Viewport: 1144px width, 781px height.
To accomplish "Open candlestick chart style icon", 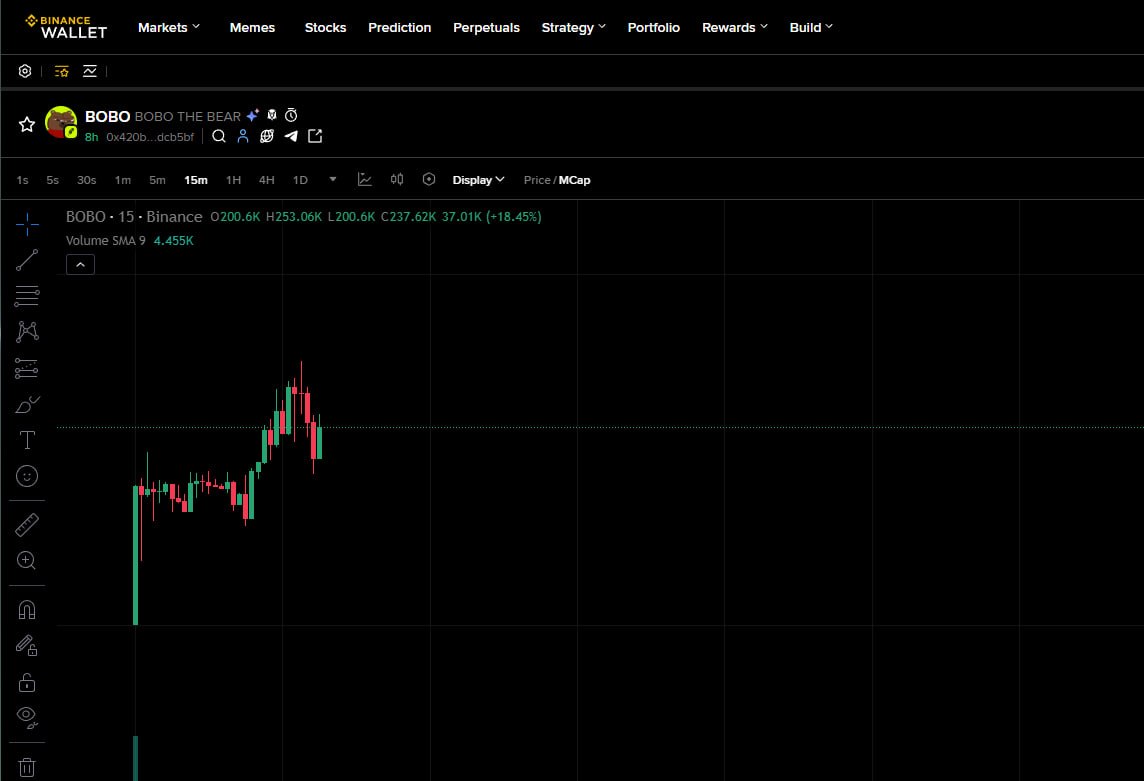I will click(x=397, y=180).
